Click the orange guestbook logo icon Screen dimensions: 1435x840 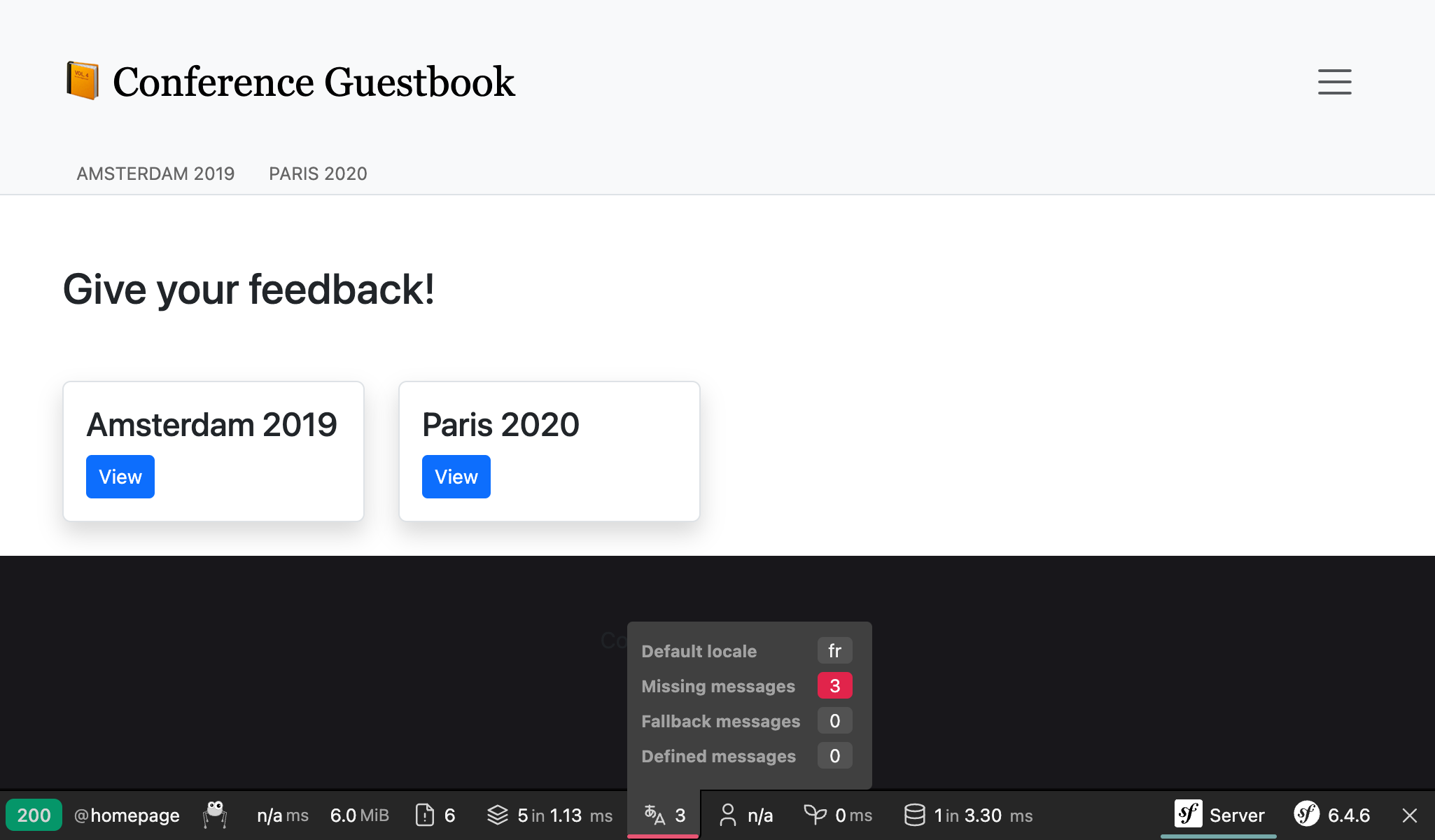pos(83,81)
